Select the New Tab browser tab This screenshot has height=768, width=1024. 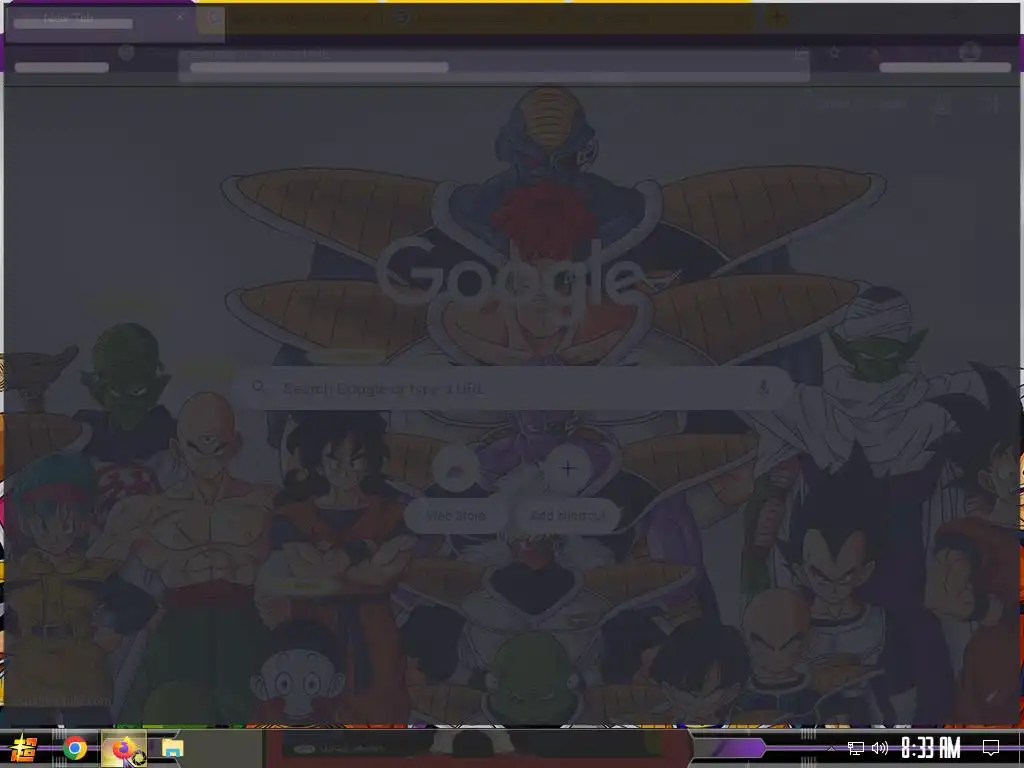pos(99,18)
